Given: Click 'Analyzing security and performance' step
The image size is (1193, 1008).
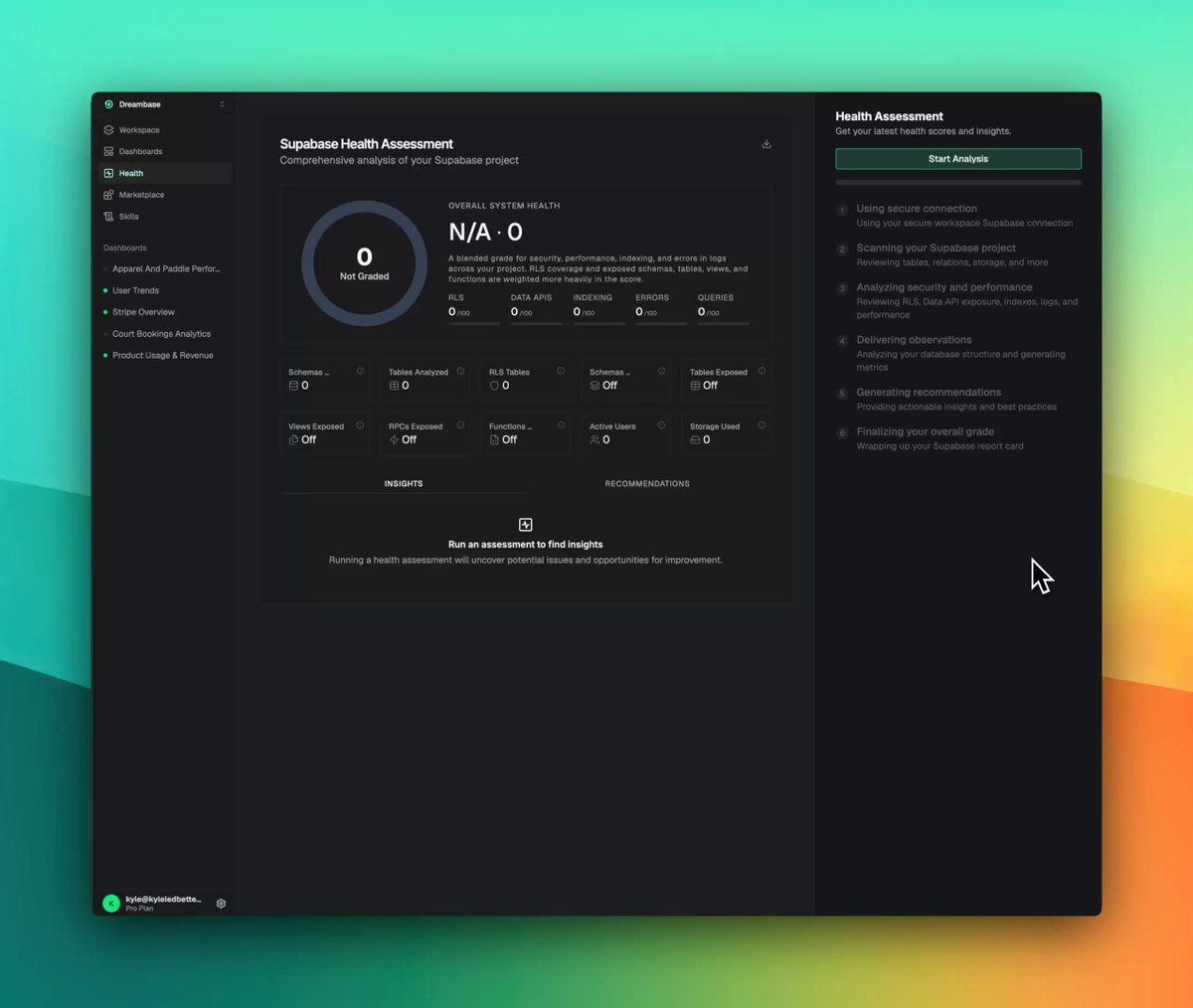Looking at the screenshot, I should pyautogui.click(x=944, y=287).
